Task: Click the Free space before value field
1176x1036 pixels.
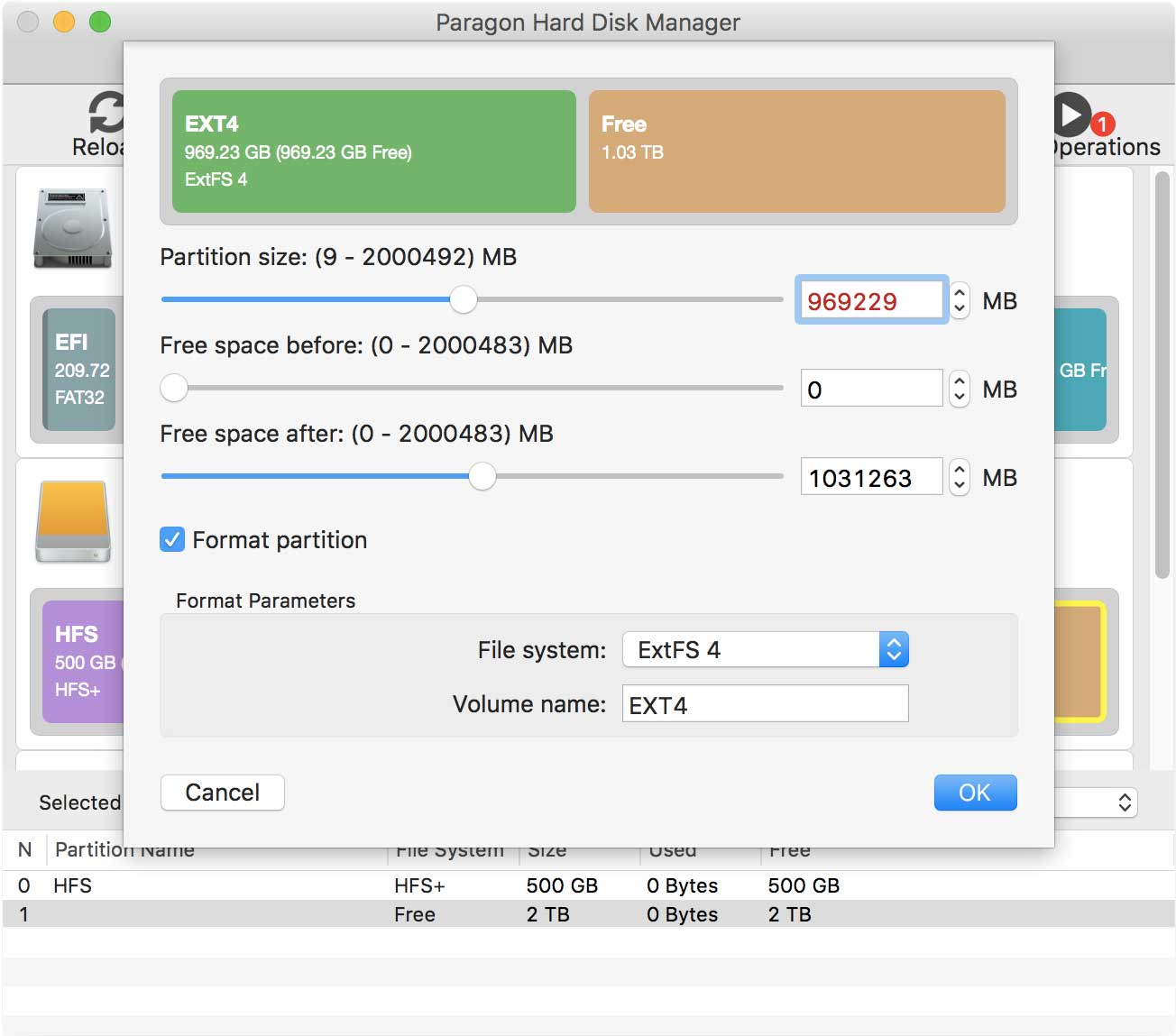Action: tap(871, 389)
